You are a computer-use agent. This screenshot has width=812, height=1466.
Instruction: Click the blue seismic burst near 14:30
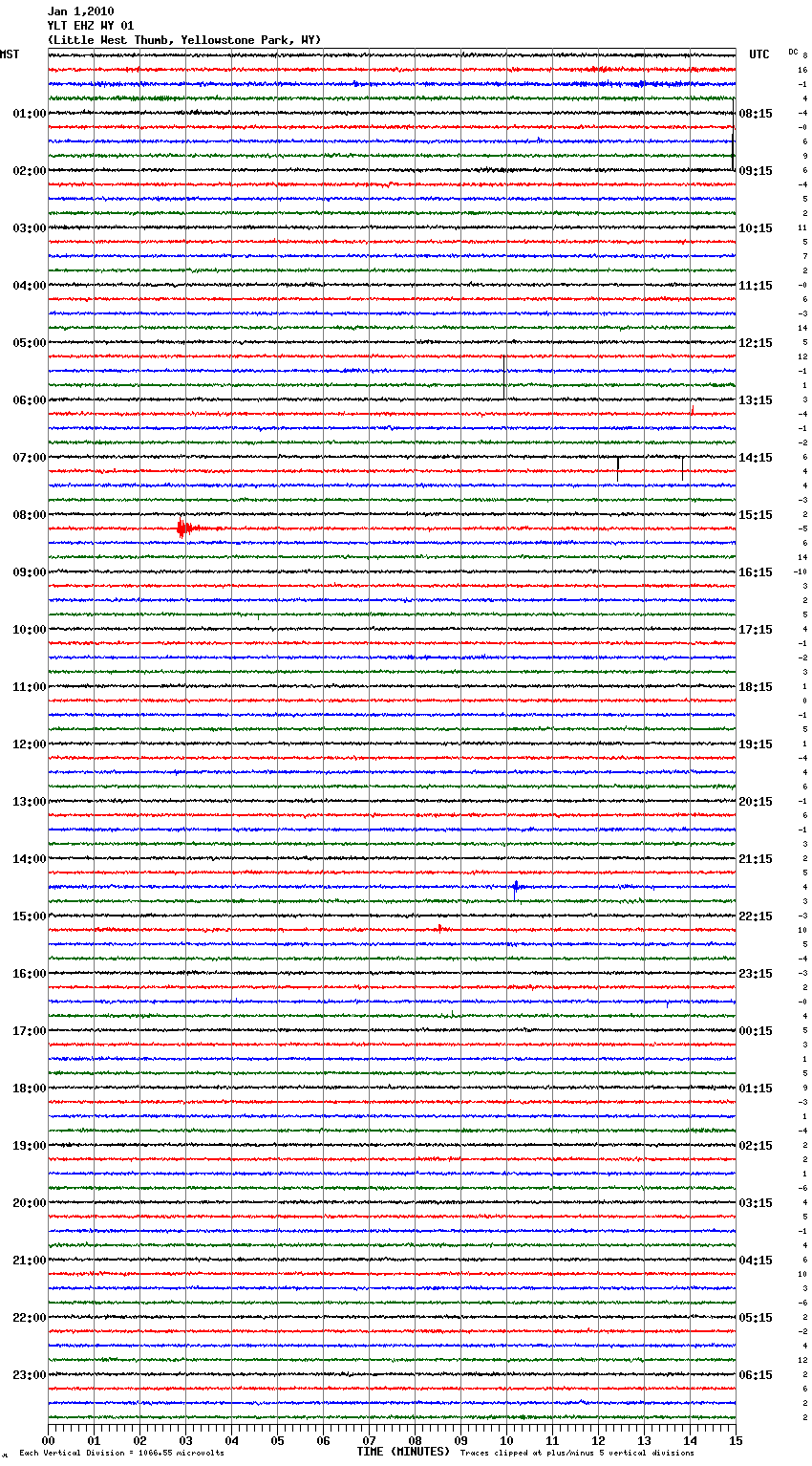[516, 888]
